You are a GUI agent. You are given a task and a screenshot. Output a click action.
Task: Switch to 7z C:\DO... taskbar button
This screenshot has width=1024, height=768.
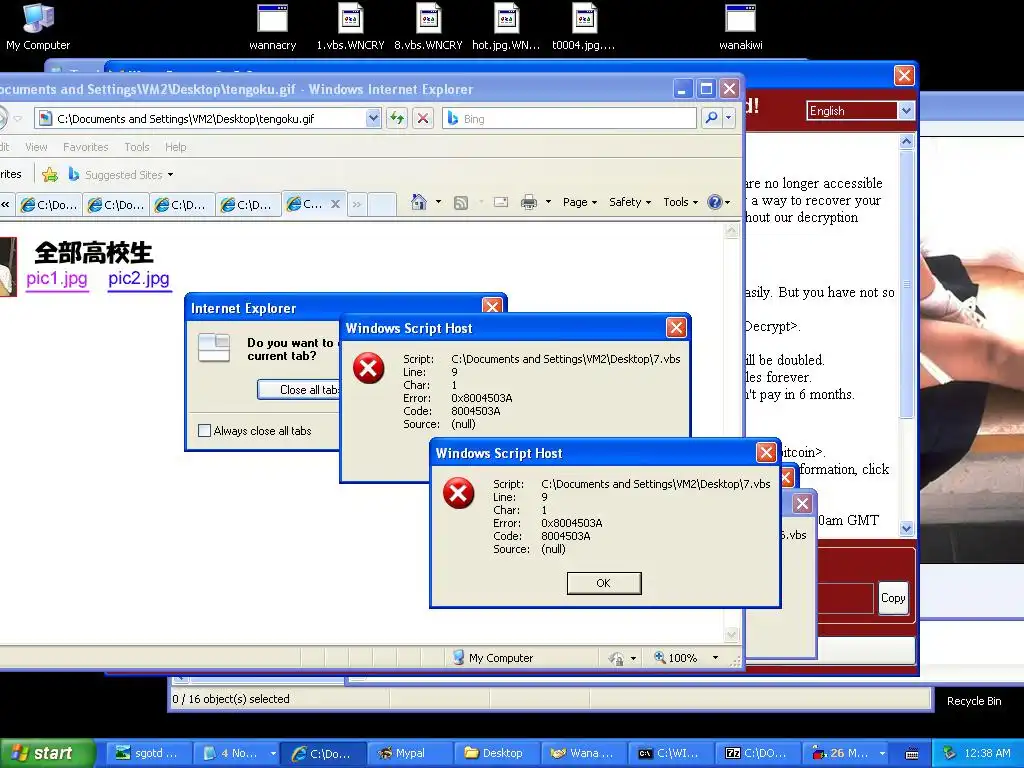pos(758,753)
